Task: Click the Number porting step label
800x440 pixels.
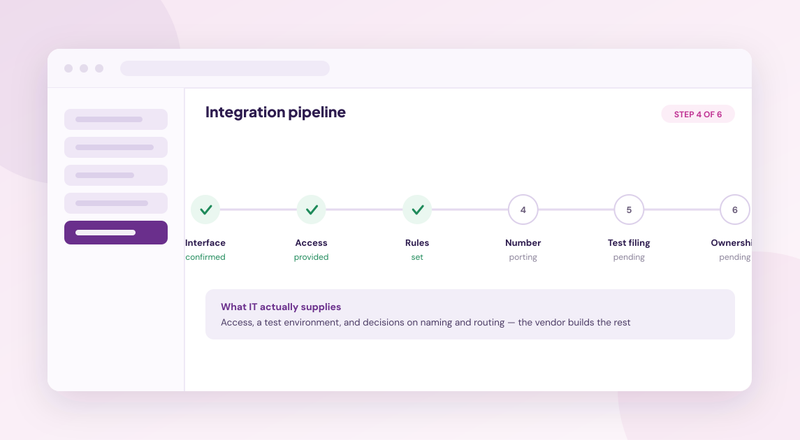Action: (x=523, y=250)
